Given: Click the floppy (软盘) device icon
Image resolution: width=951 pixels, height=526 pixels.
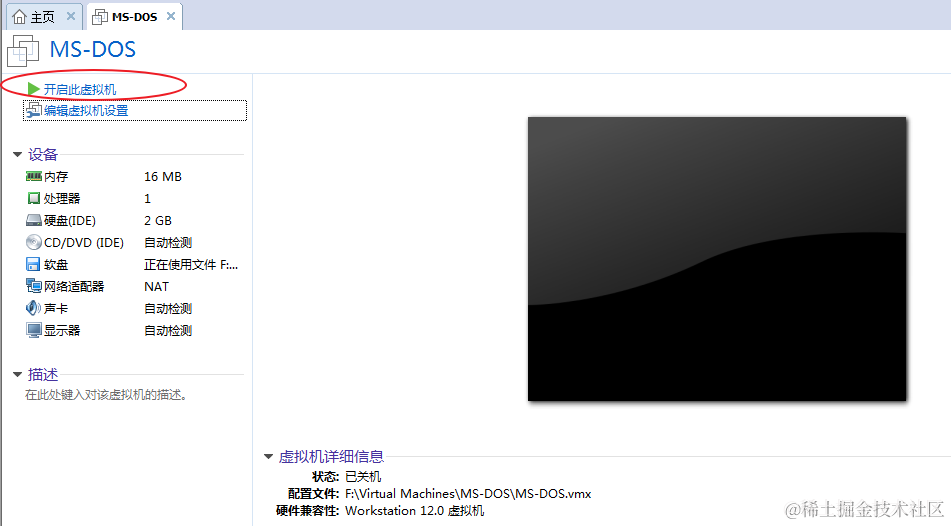Looking at the screenshot, I should 33,264.
